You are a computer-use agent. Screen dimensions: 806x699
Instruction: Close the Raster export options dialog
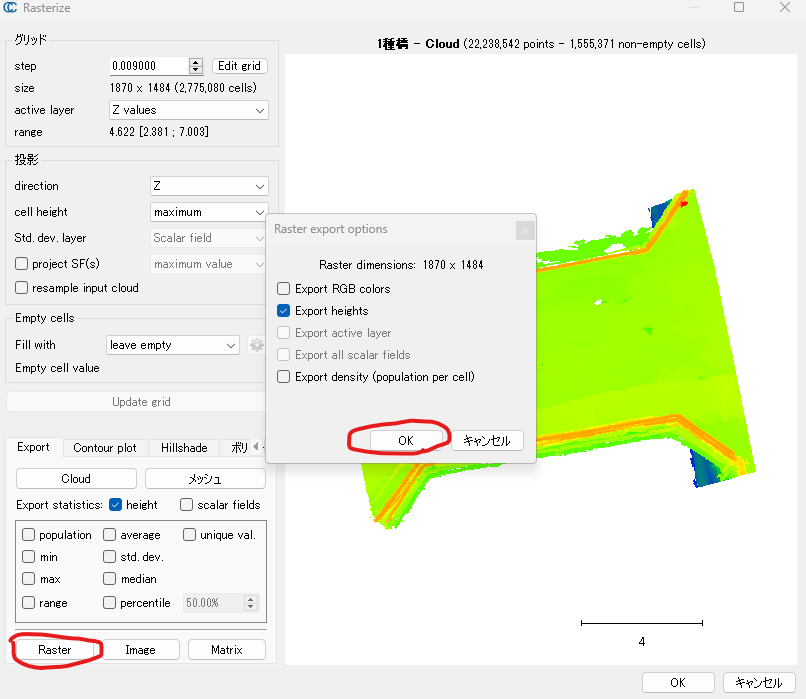pyautogui.click(x=524, y=230)
